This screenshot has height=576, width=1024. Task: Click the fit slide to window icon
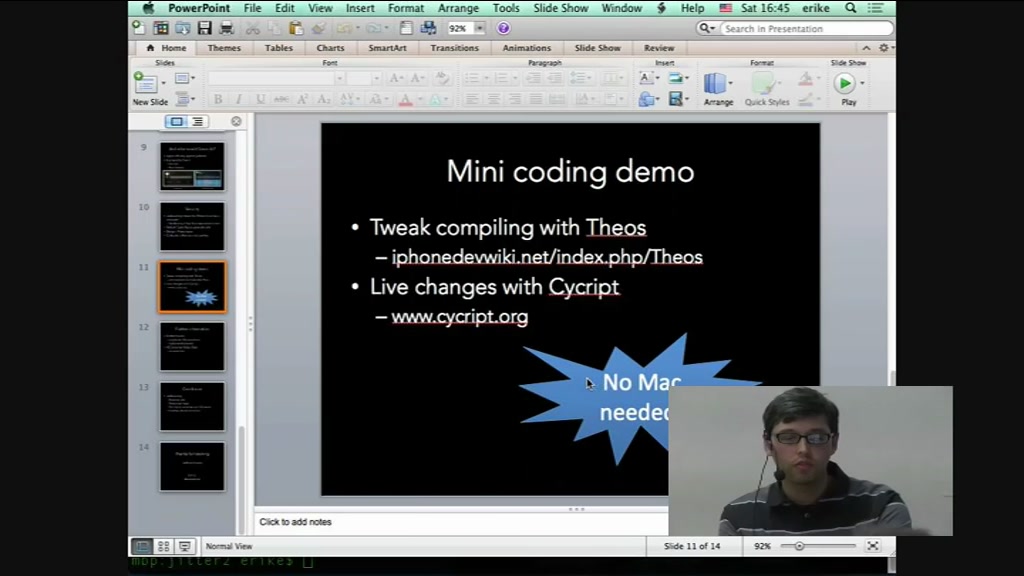coord(872,546)
